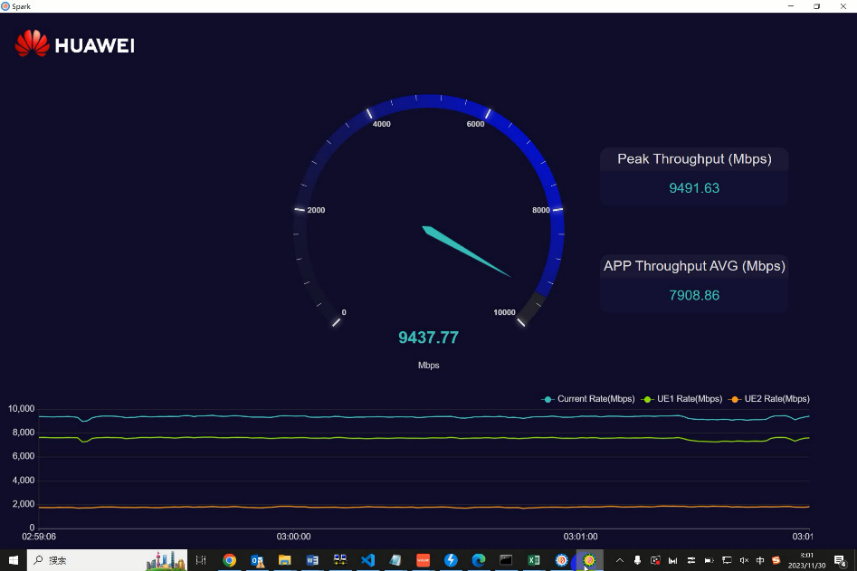The height and width of the screenshot is (571, 857).
Task: Click the muted volume tray icon
Action: click(x=744, y=560)
